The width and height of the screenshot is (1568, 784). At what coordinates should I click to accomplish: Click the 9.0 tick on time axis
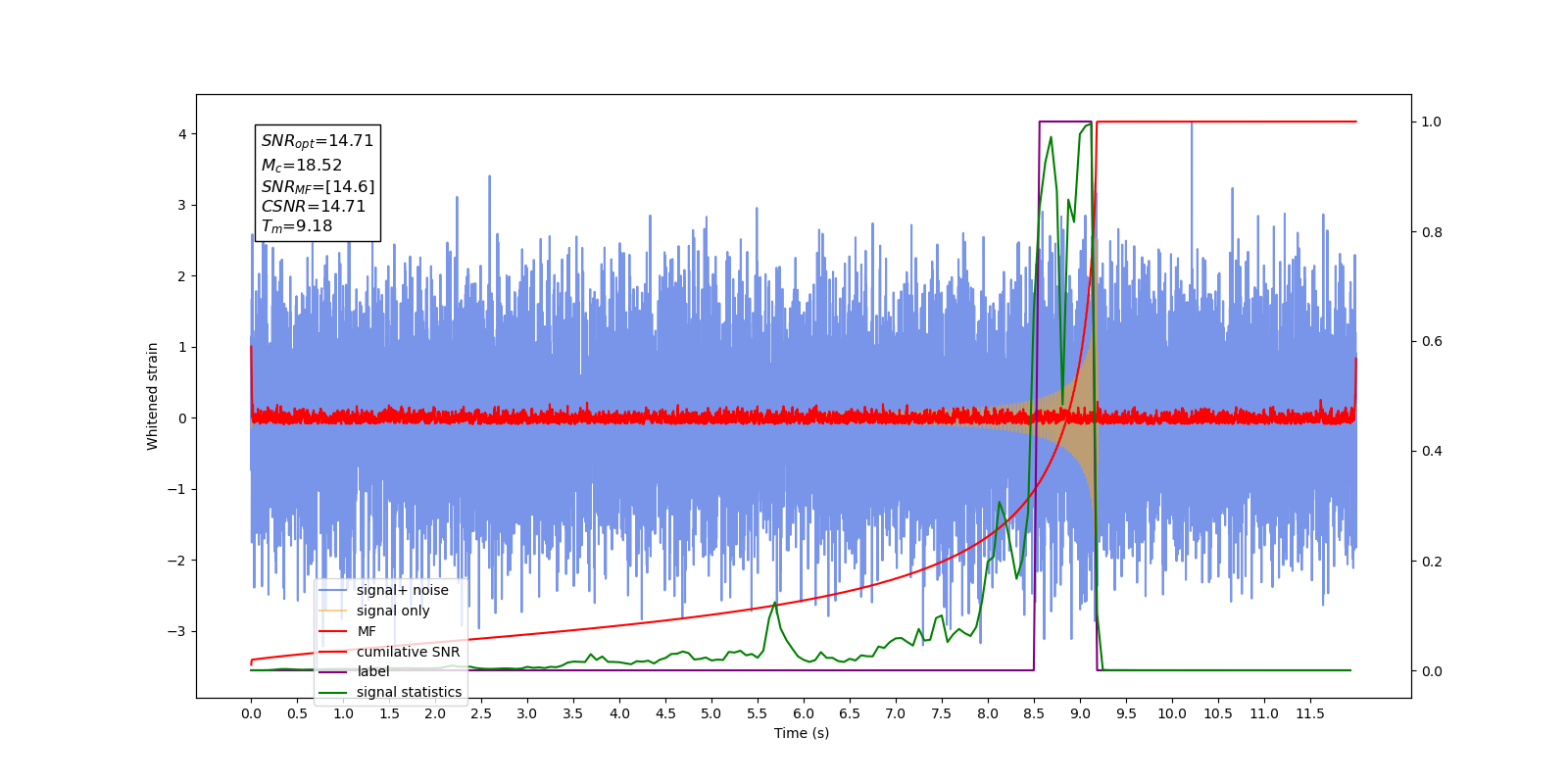1080,713
